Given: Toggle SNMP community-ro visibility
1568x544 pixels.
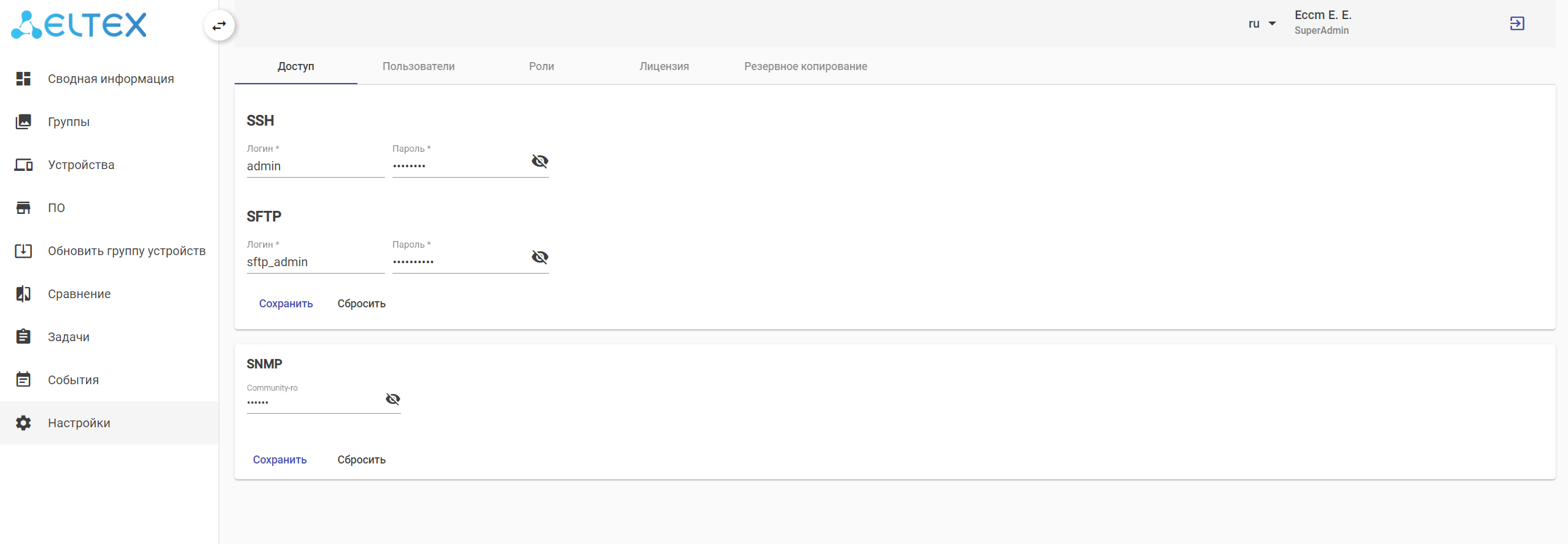Looking at the screenshot, I should click(x=393, y=400).
